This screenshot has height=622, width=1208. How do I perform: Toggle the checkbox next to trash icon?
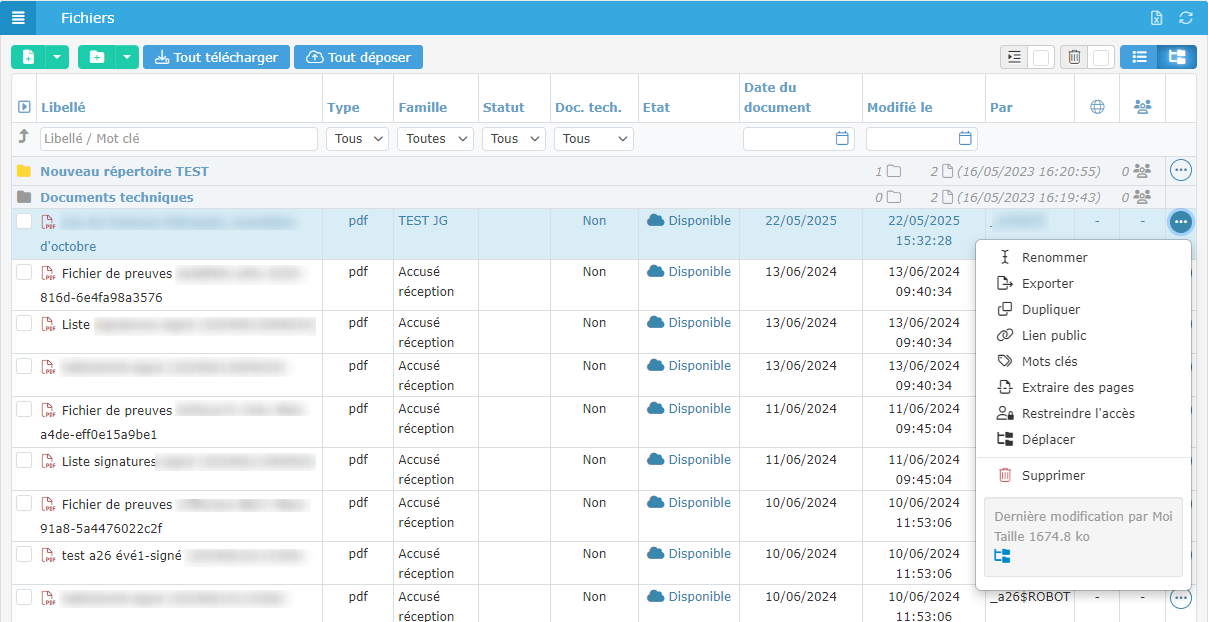click(1101, 58)
